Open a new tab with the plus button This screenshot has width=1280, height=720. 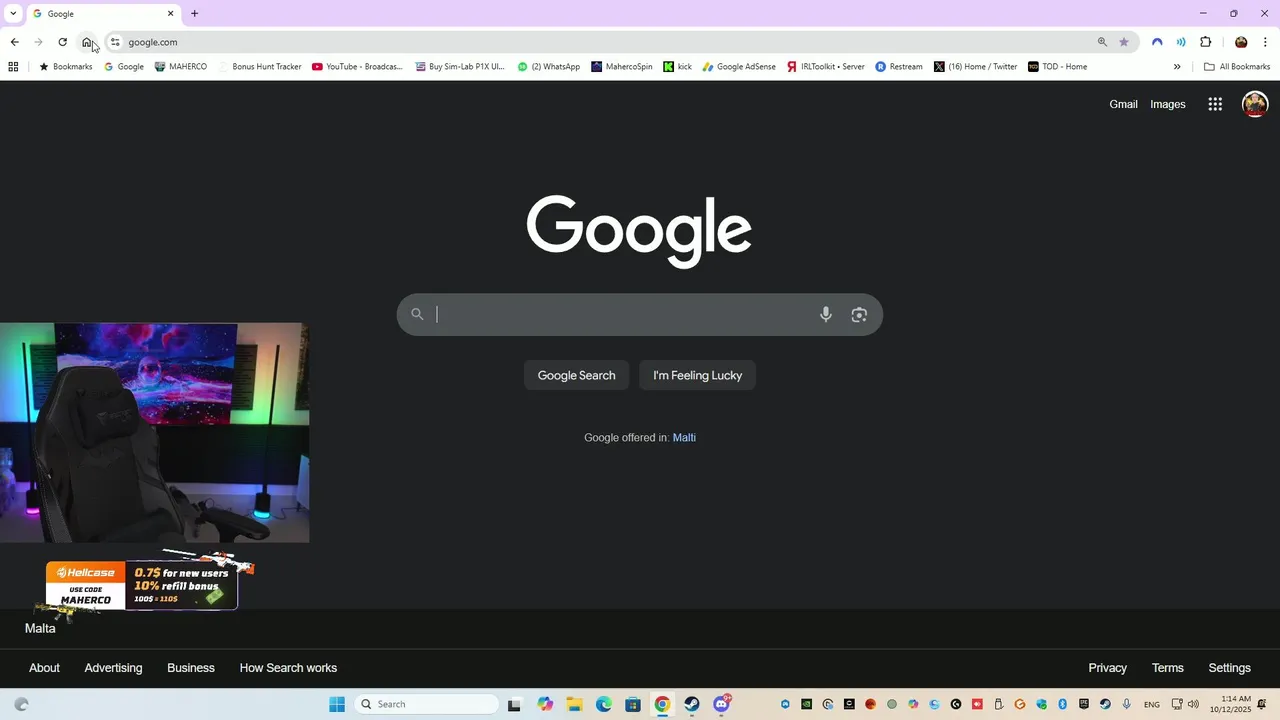pyautogui.click(x=195, y=14)
